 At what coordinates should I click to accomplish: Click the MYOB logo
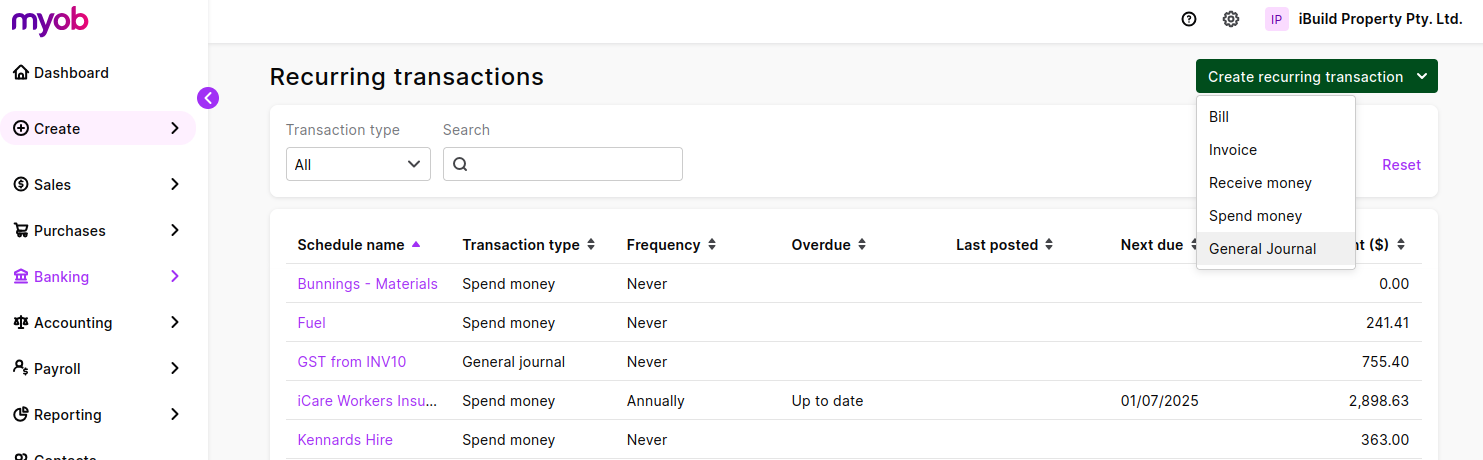[50, 21]
